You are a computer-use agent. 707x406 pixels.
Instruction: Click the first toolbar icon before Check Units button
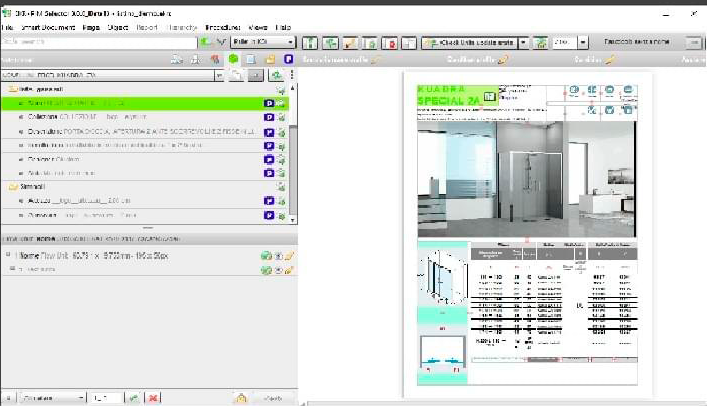pos(310,43)
